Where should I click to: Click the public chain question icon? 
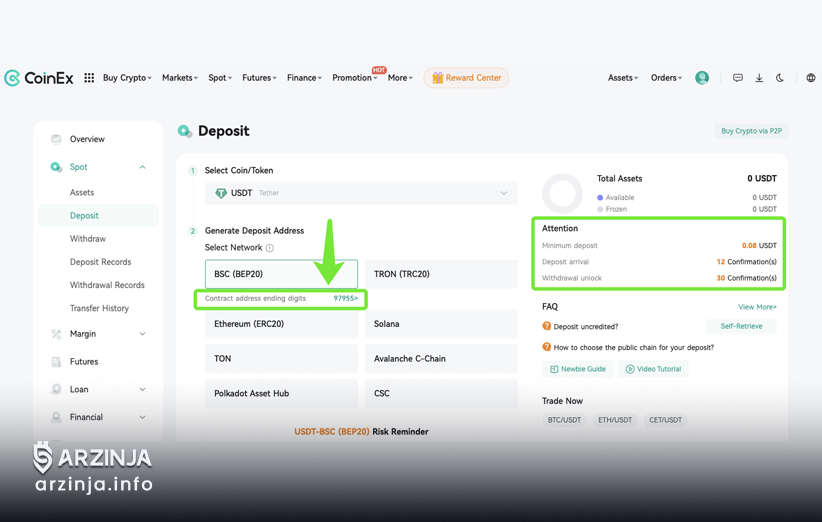click(x=546, y=347)
